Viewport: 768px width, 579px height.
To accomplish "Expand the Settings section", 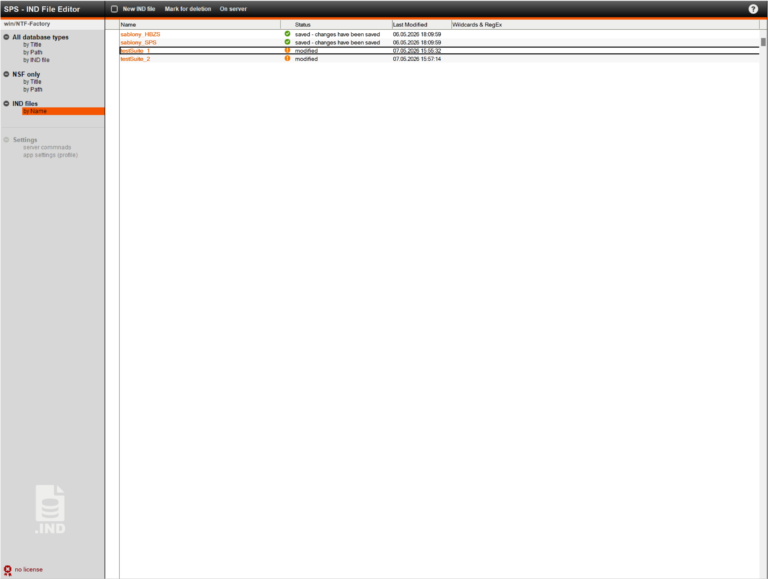I will [6, 140].
